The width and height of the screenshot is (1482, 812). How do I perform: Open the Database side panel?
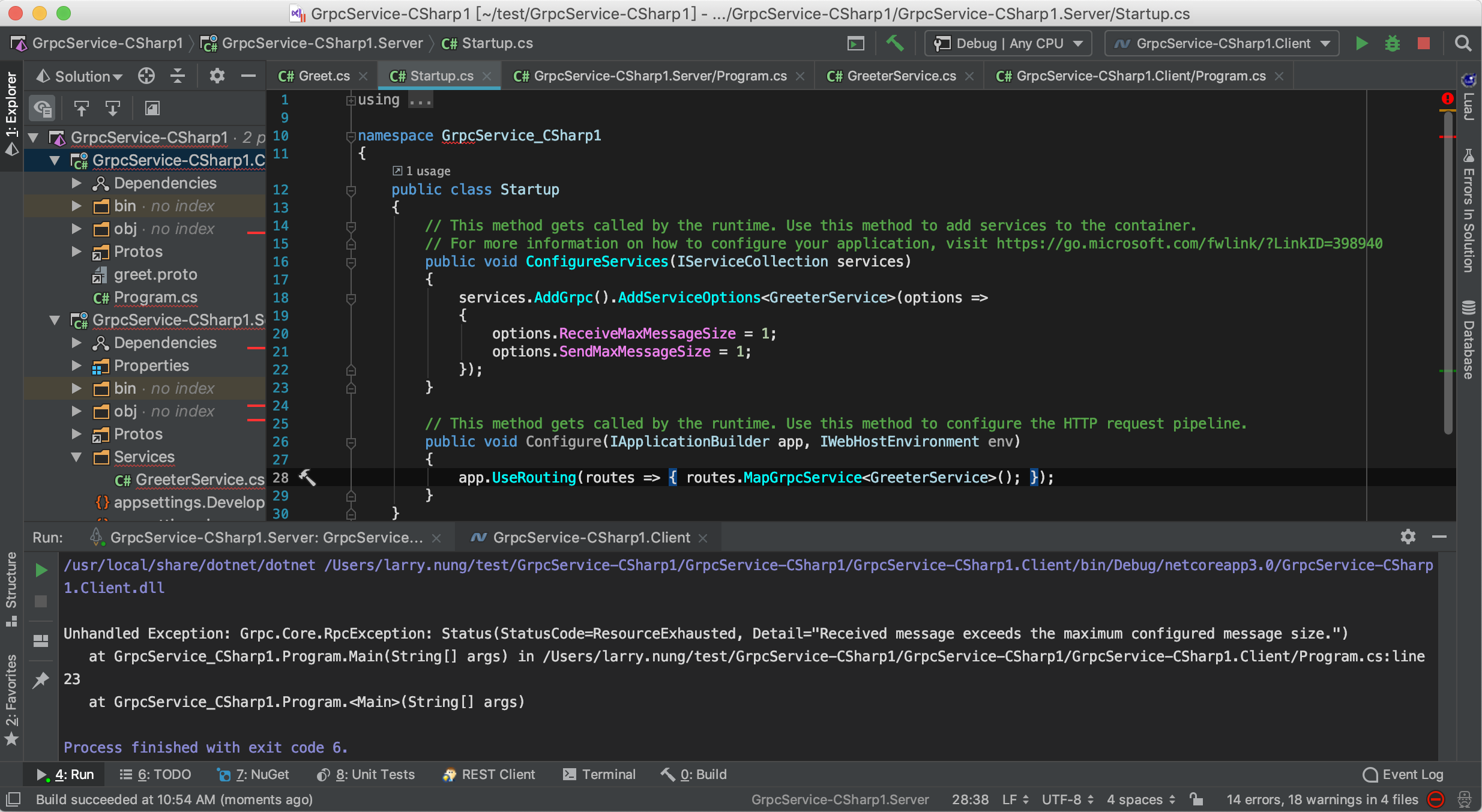pyautogui.click(x=1468, y=340)
